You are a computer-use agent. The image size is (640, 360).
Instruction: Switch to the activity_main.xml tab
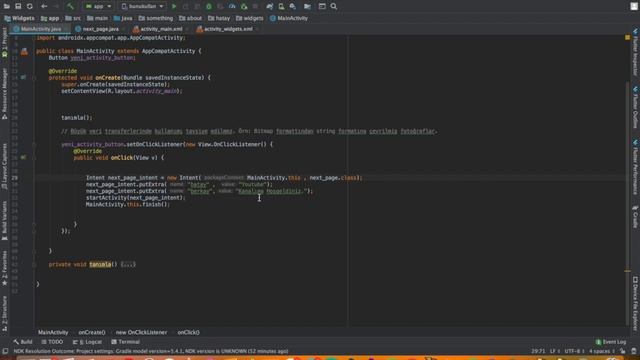click(x=161, y=29)
